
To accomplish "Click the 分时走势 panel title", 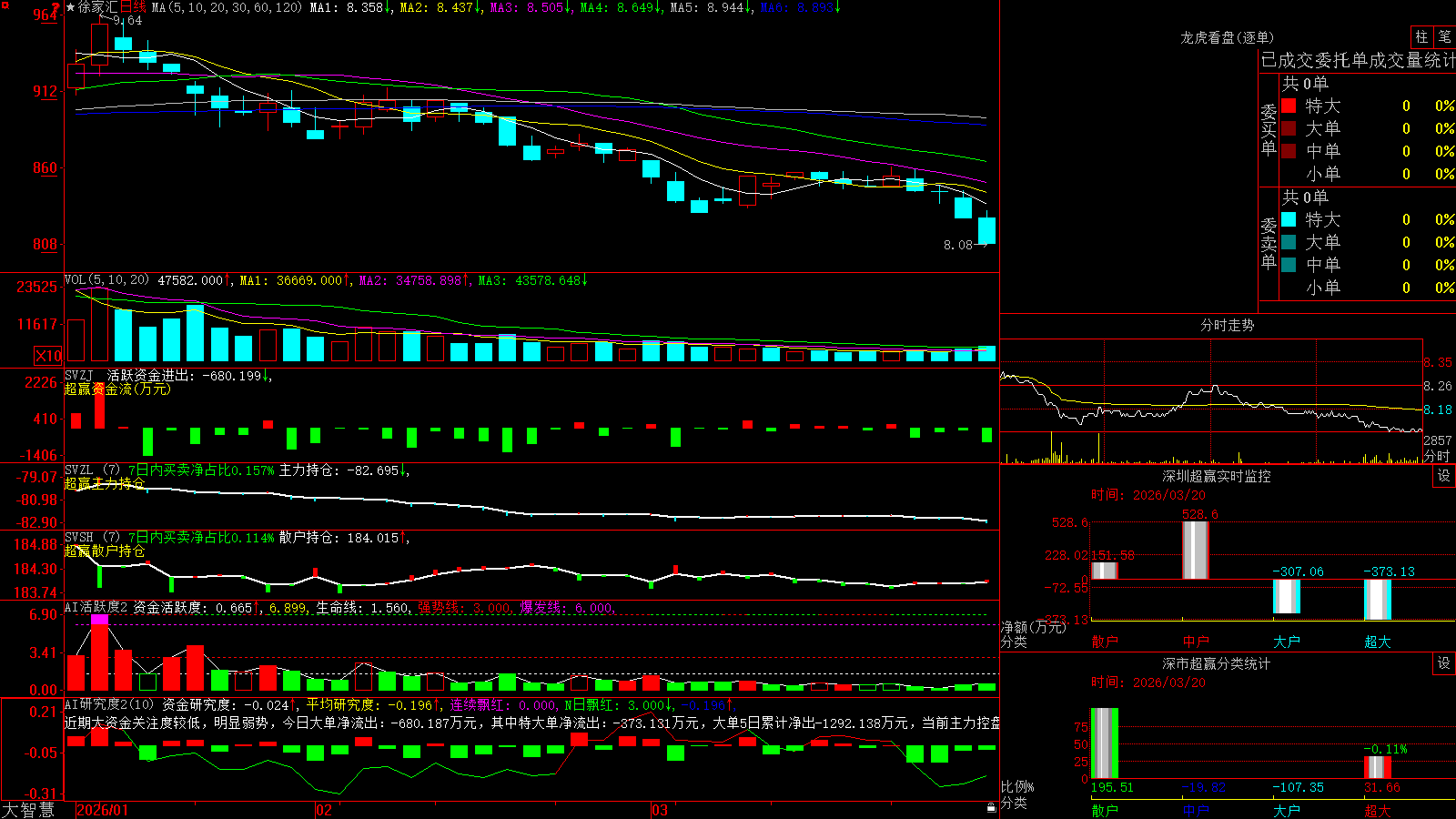I will point(1227,325).
